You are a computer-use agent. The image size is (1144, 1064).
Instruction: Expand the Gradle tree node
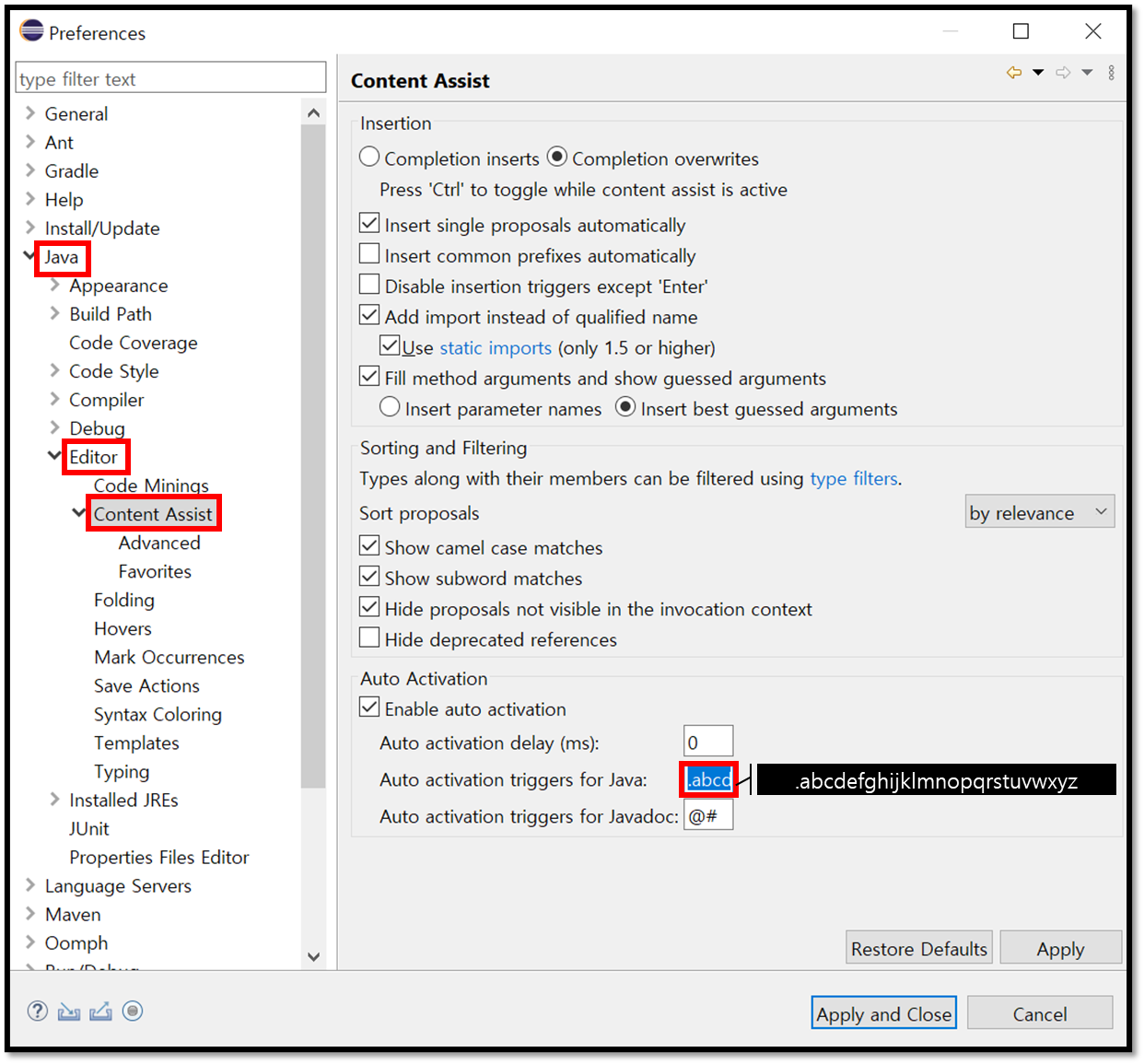30,170
